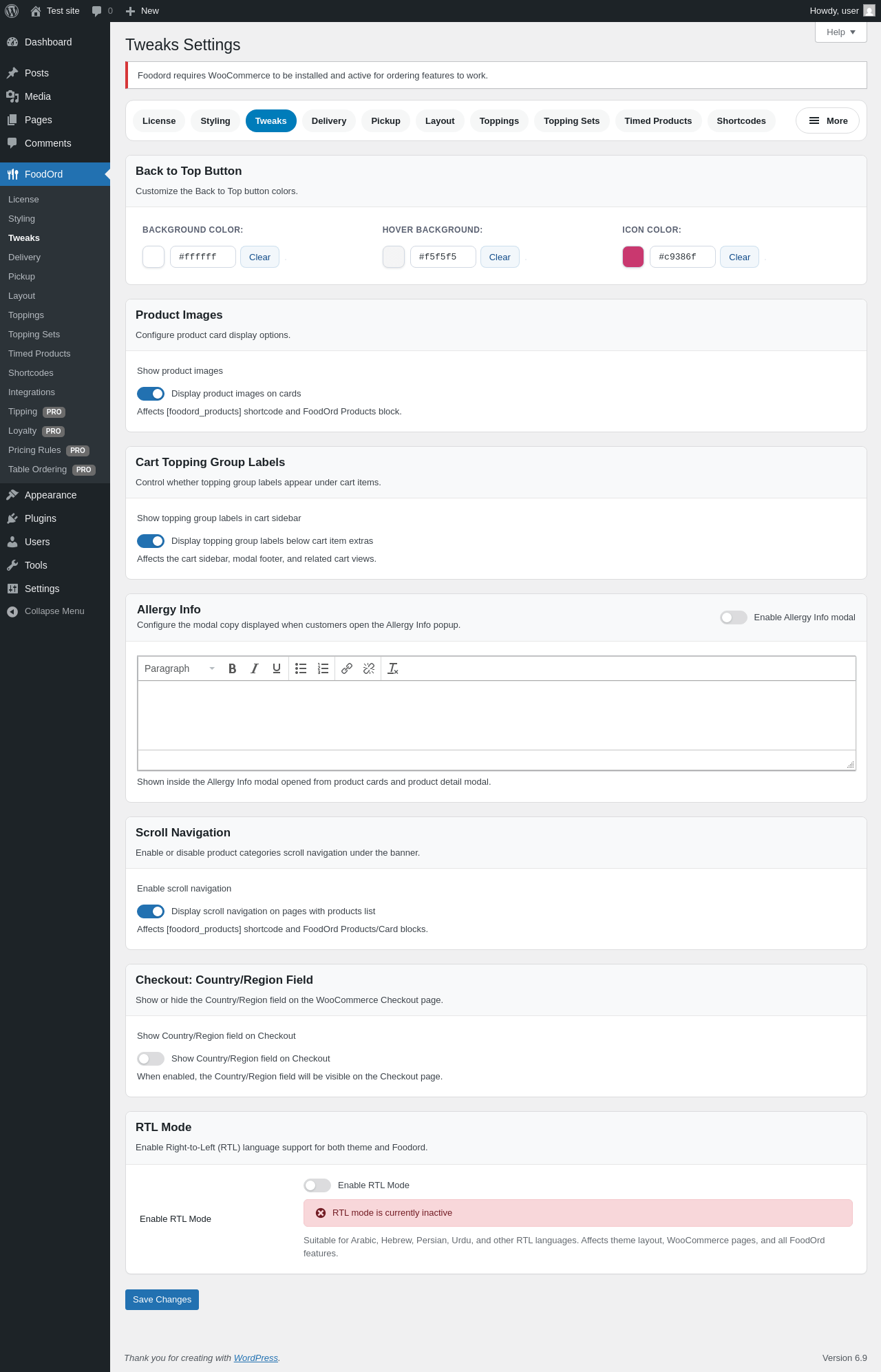Insert a numbered list in editor
The height and width of the screenshot is (1372, 881).
[323, 668]
